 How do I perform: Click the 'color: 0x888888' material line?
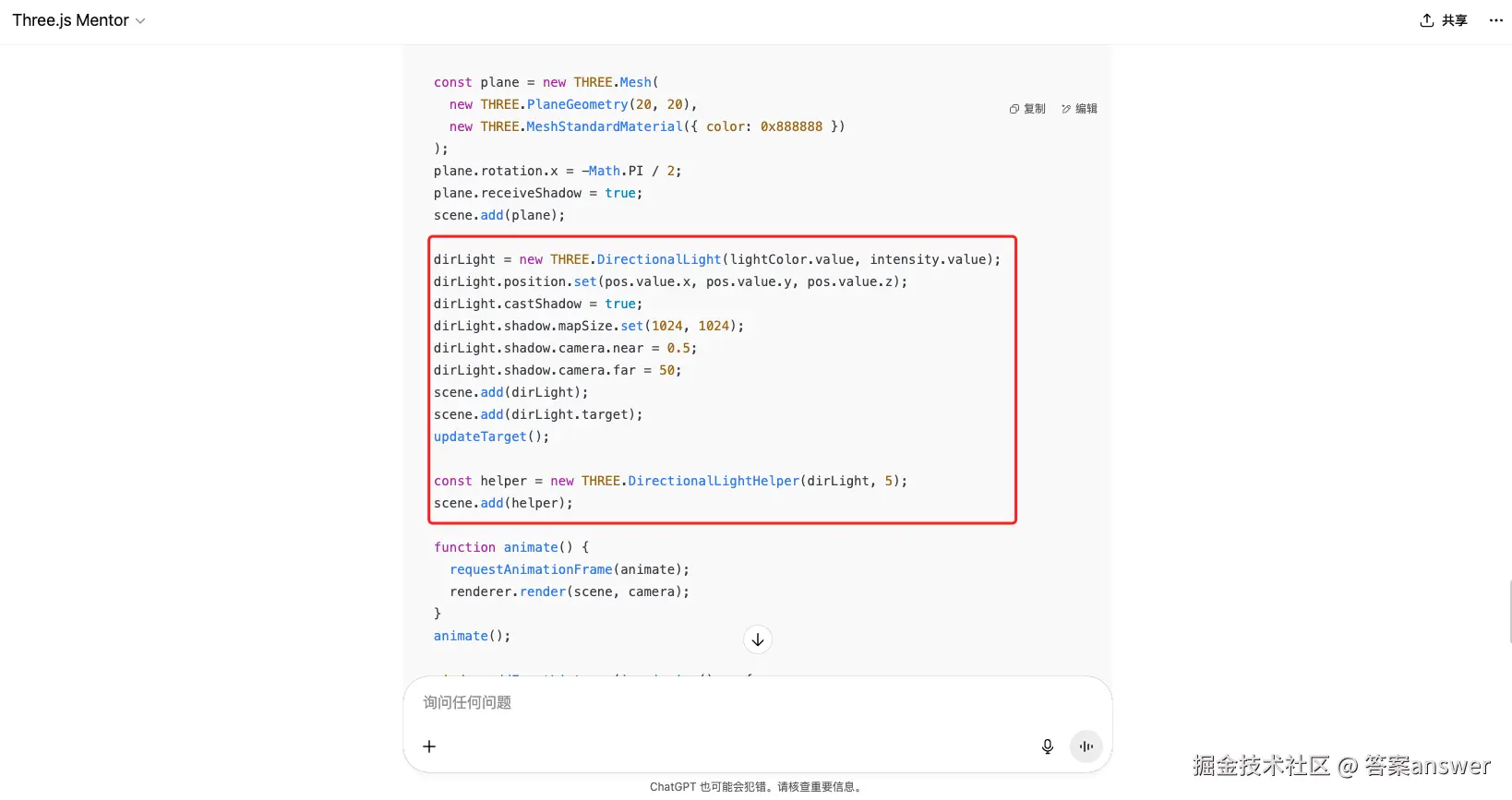point(647,126)
